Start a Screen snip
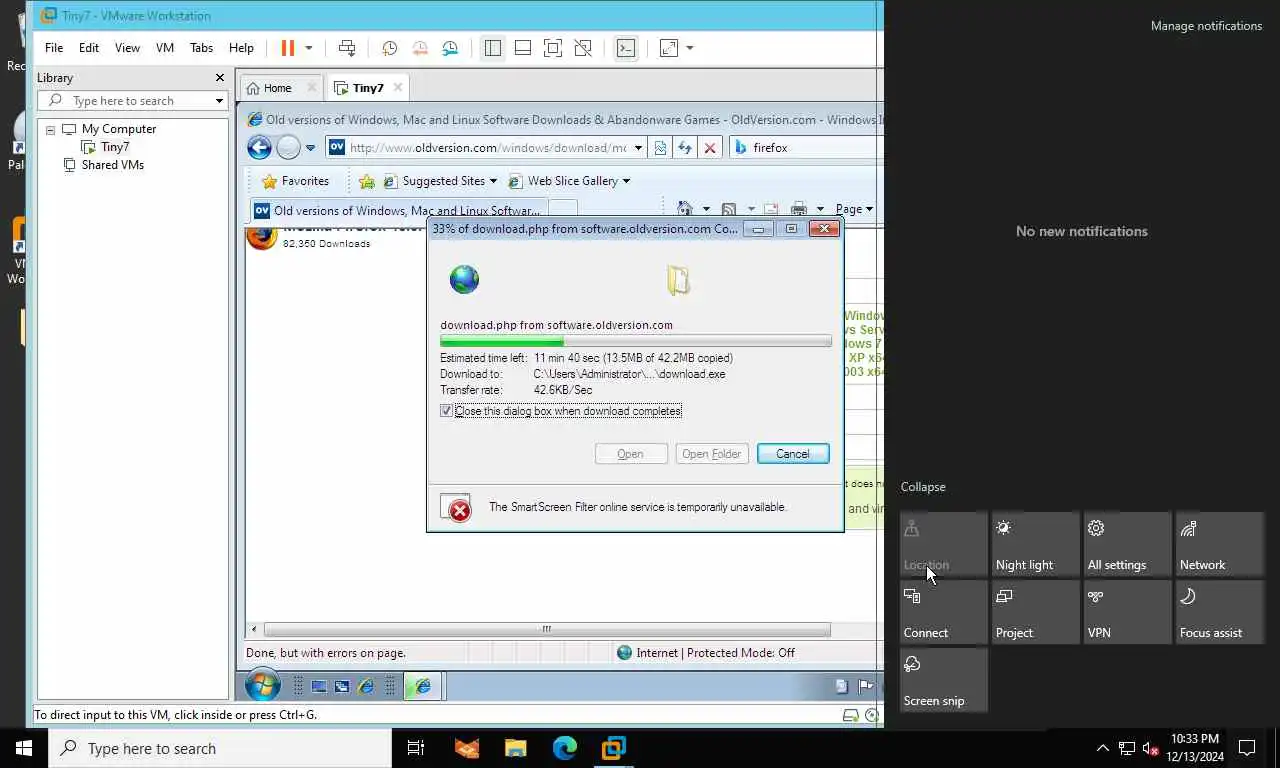 [x=944, y=680]
